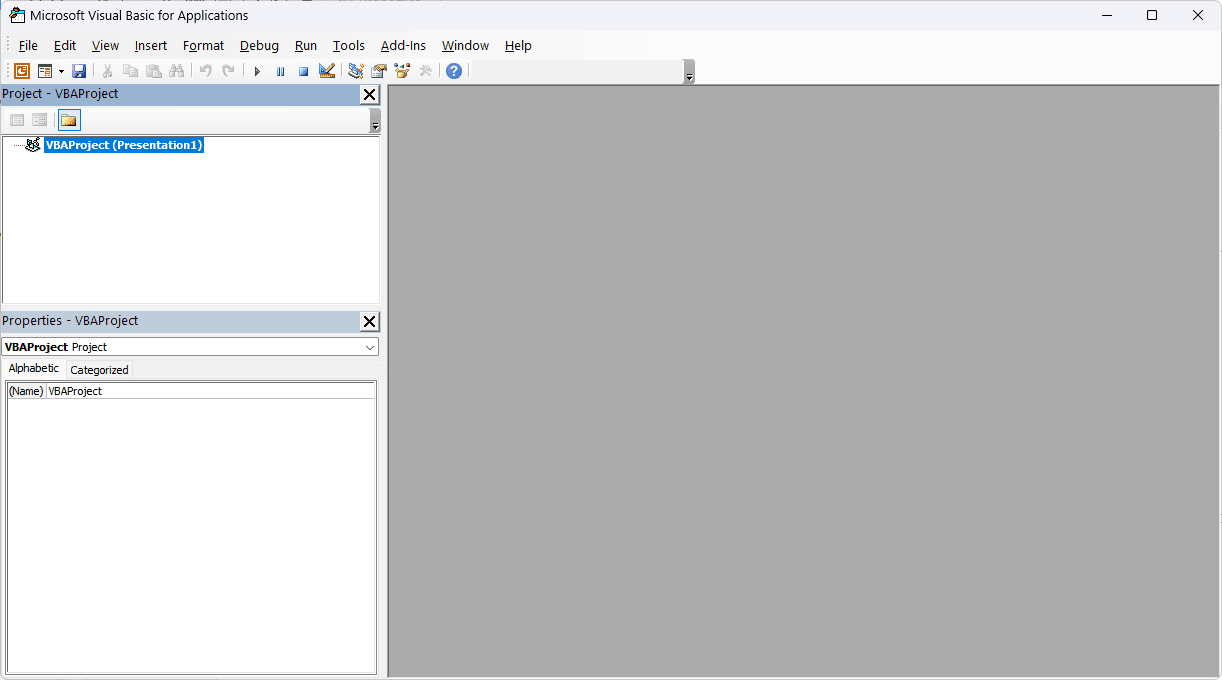This screenshot has width=1222, height=680.
Task: Click the Toolbox hammer-and-wrench icon
Action: pyautogui.click(x=425, y=71)
